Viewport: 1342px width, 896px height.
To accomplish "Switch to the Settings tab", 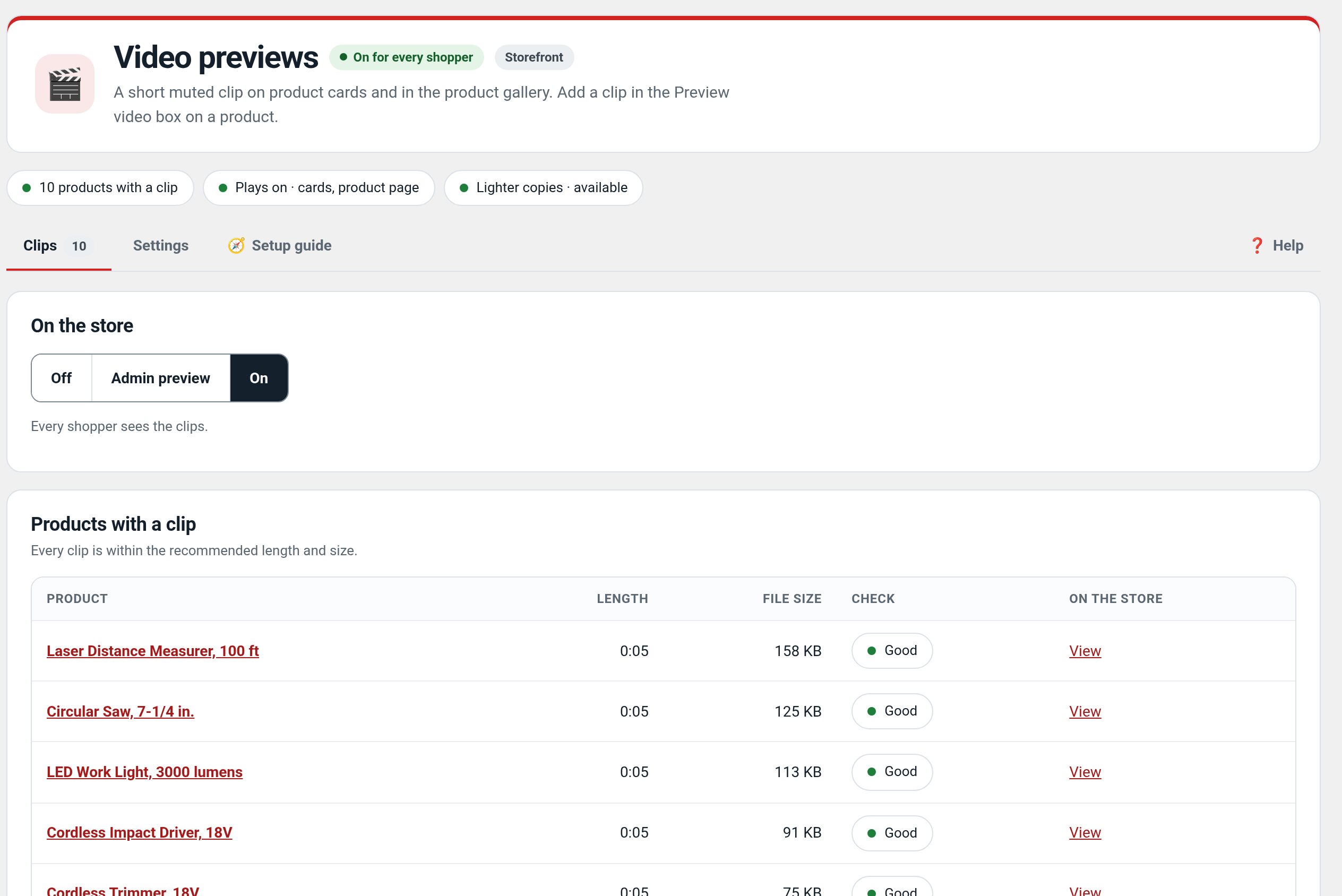I will (160, 246).
